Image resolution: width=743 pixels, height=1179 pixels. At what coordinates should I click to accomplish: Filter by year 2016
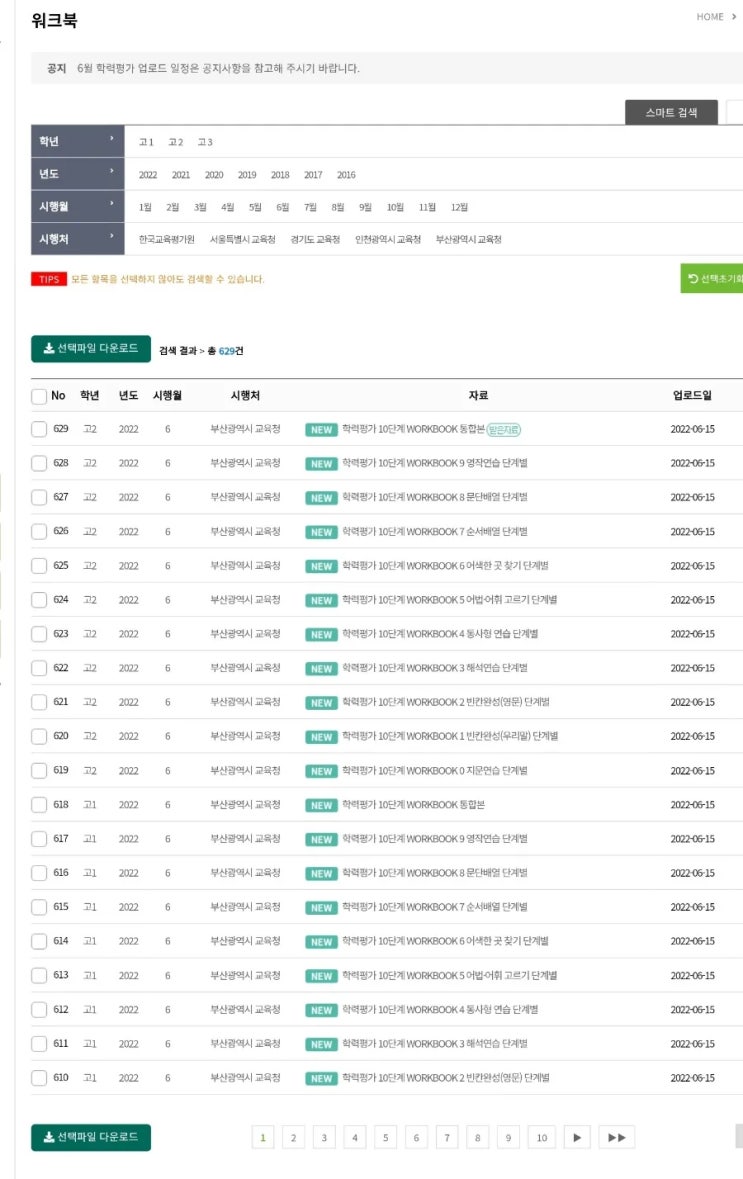[x=346, y=175]
